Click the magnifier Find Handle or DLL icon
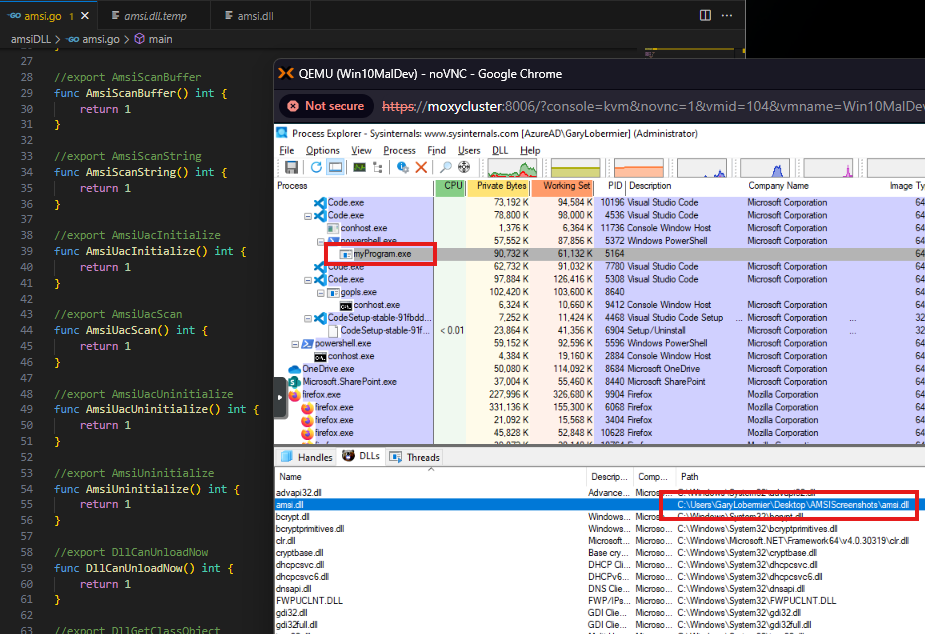The width and height of the screenshot is (925, 634). click(446, 167)
